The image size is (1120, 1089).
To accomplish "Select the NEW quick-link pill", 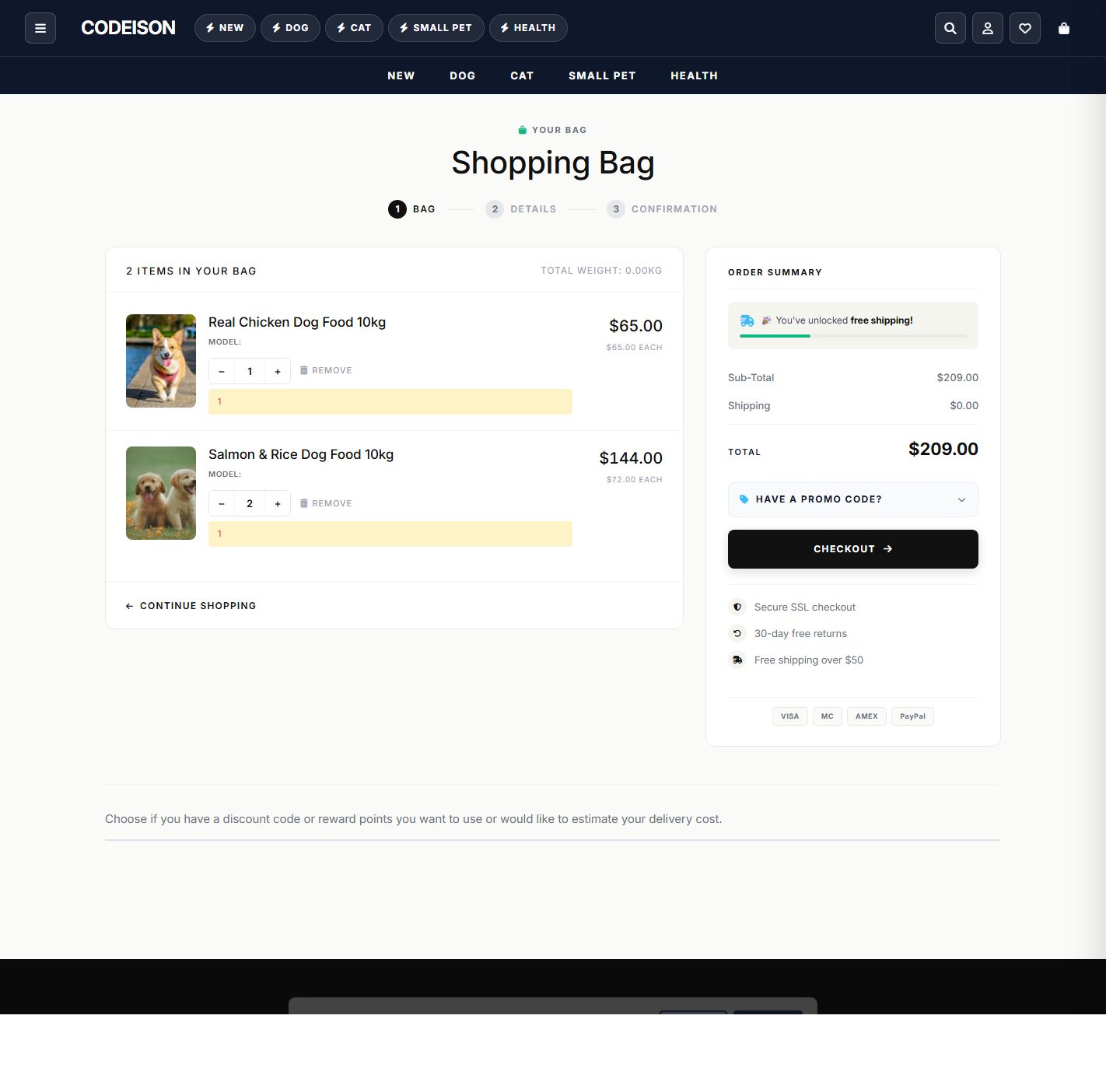I will pos(225,28).
